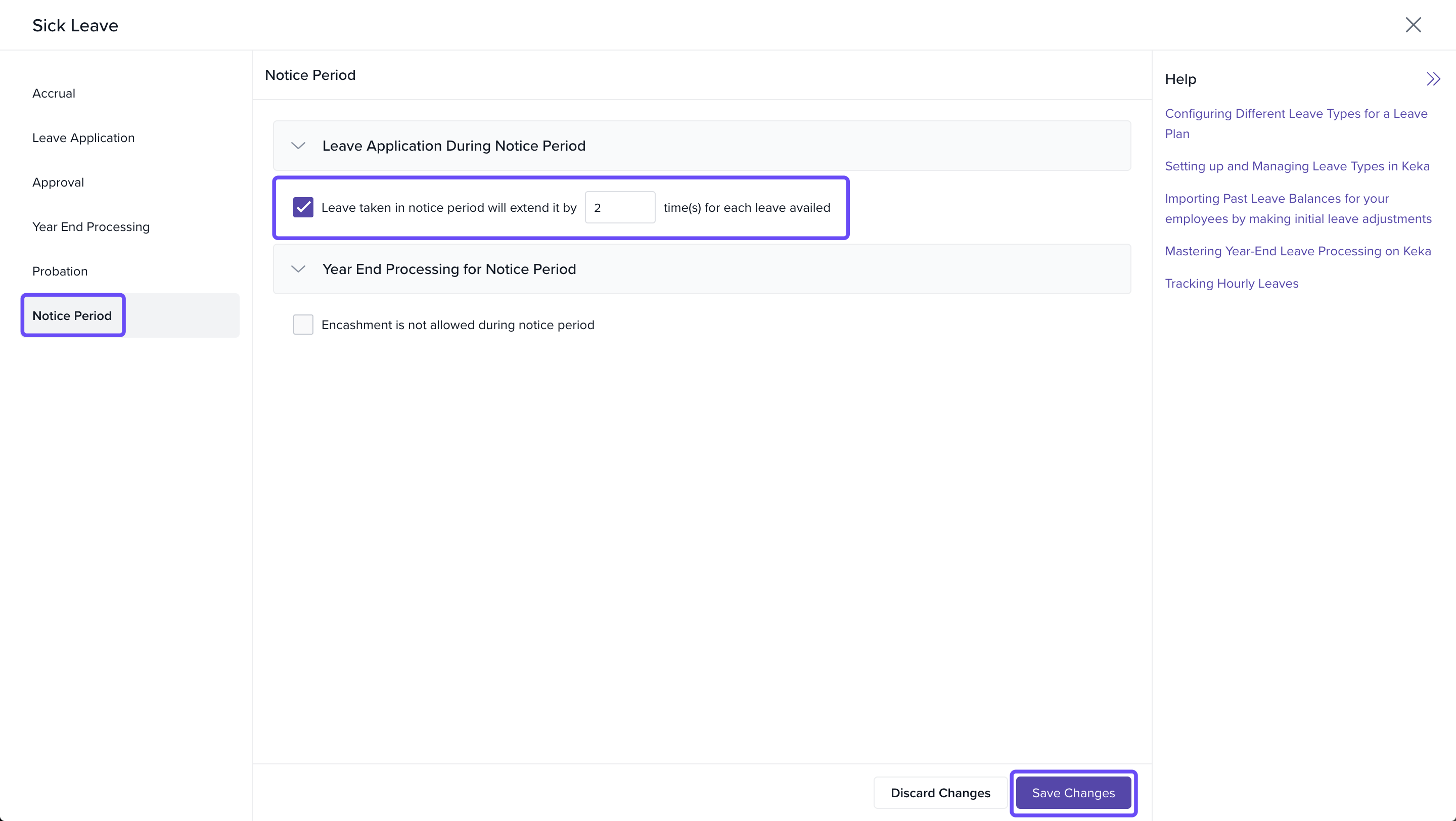Enable encashment not allowed during notice period
Screen dimensions: 1456x821
coord(303,325)
